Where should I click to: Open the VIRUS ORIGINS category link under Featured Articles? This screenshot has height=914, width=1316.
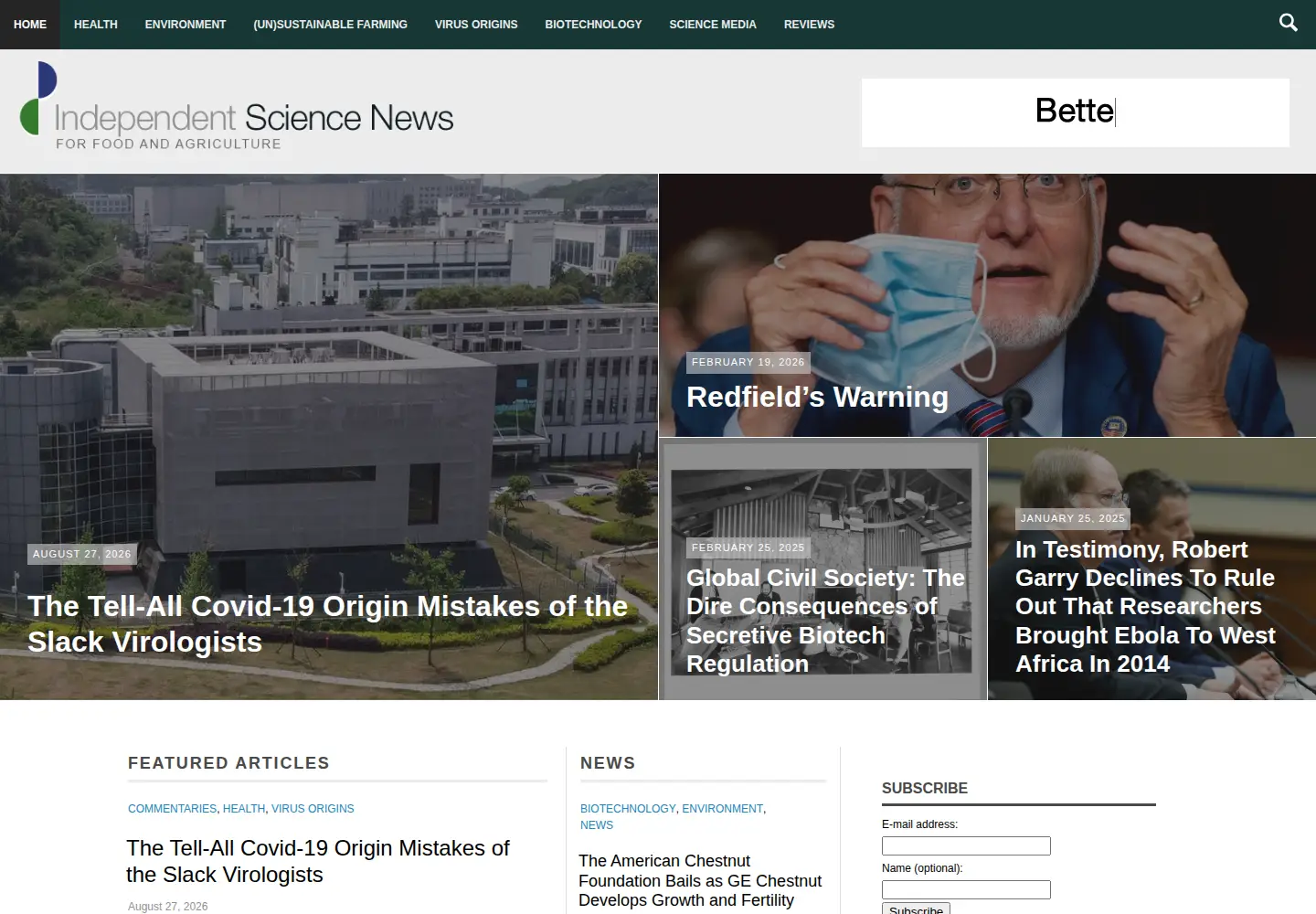pos(313,809)
